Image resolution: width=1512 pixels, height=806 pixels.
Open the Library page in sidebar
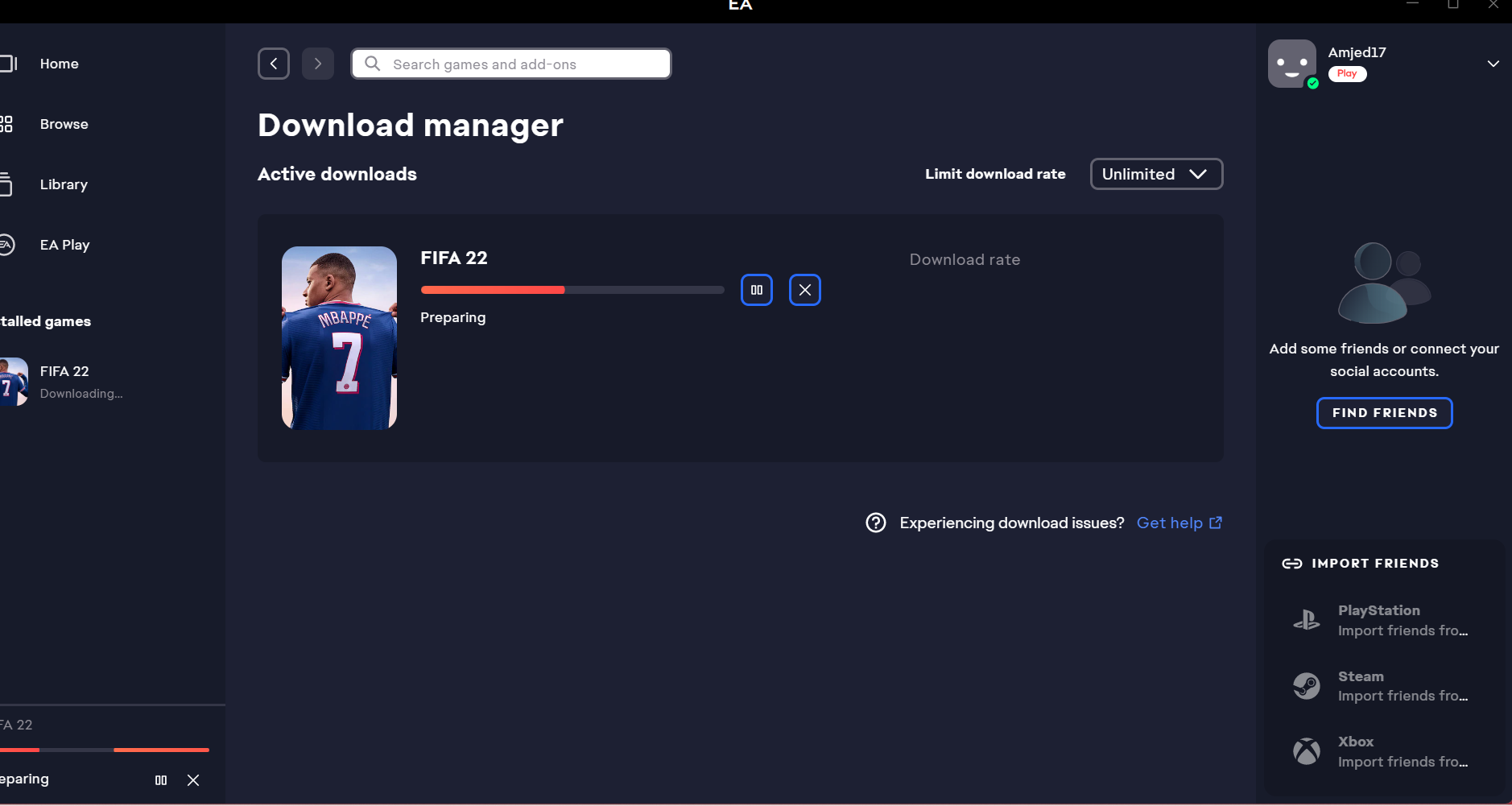tap(64, 184)
